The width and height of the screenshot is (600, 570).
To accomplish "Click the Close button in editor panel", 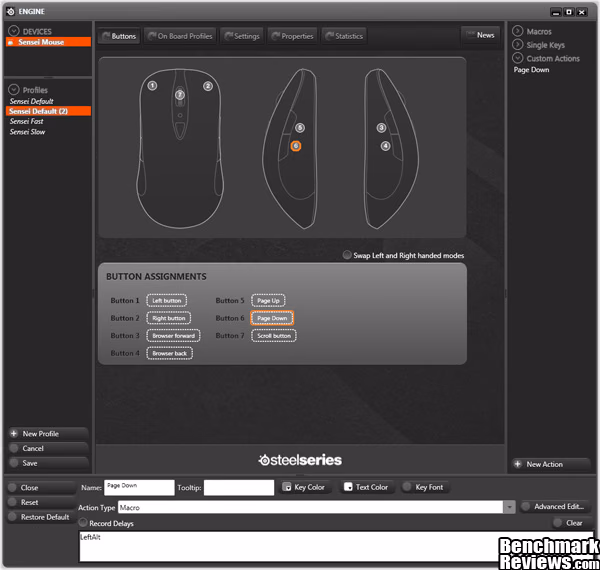I will [41, 487].
